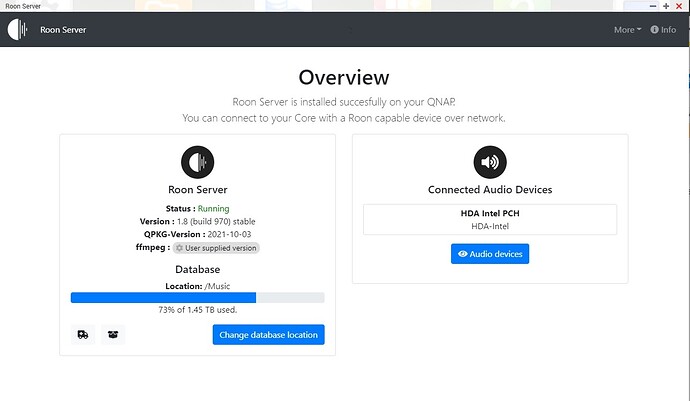
Task: Click the Database section heading
Action: coord(198,269)
